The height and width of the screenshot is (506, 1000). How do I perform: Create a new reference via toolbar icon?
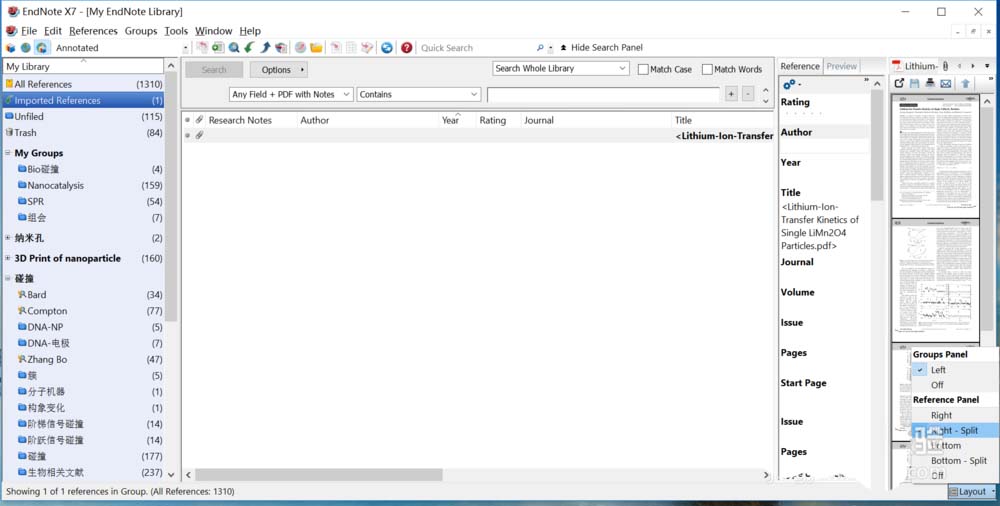click(218, 48)
